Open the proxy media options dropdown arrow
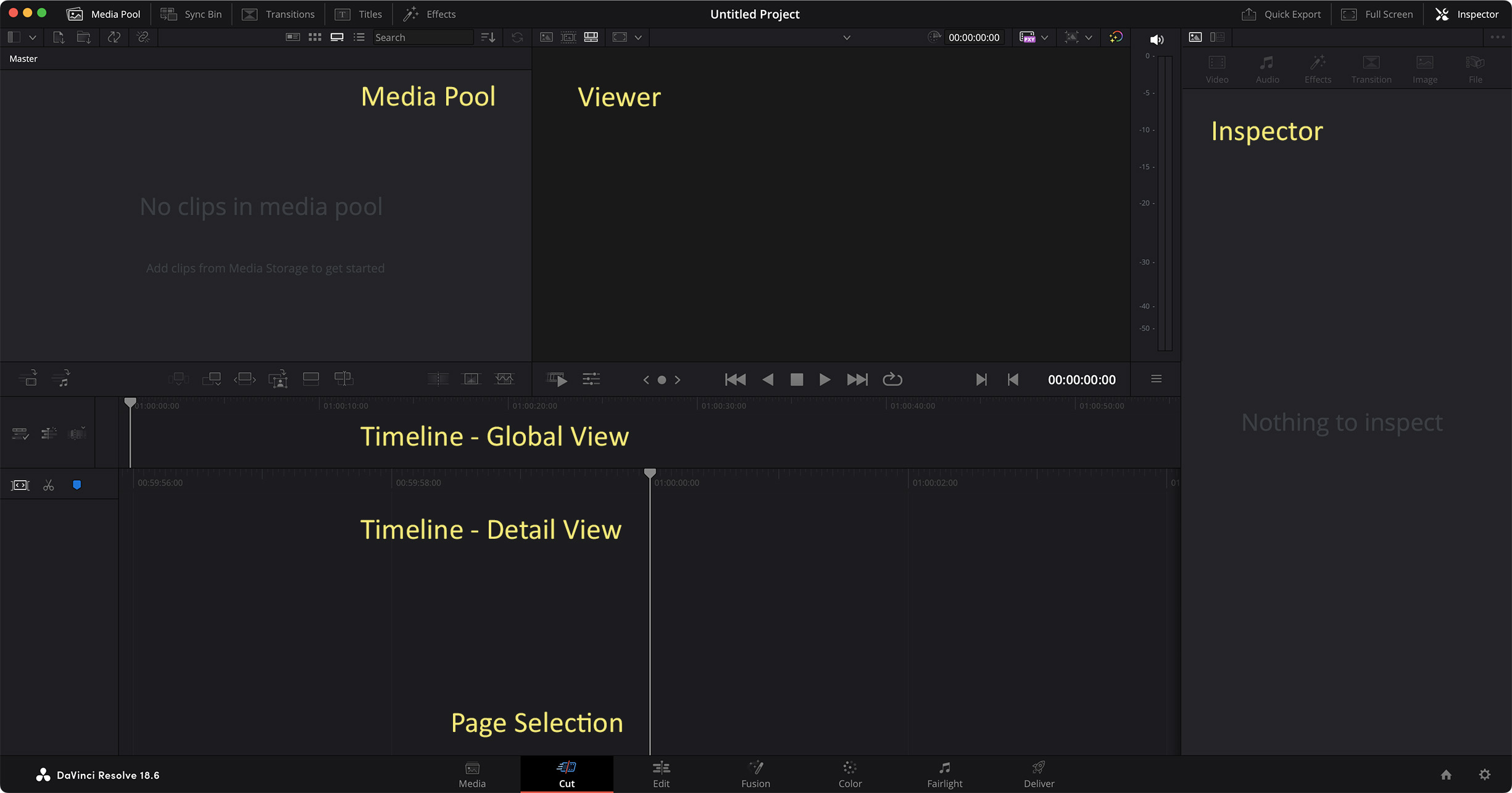Viewport: 1512px width, 793px height. (x=1045, y=38)
